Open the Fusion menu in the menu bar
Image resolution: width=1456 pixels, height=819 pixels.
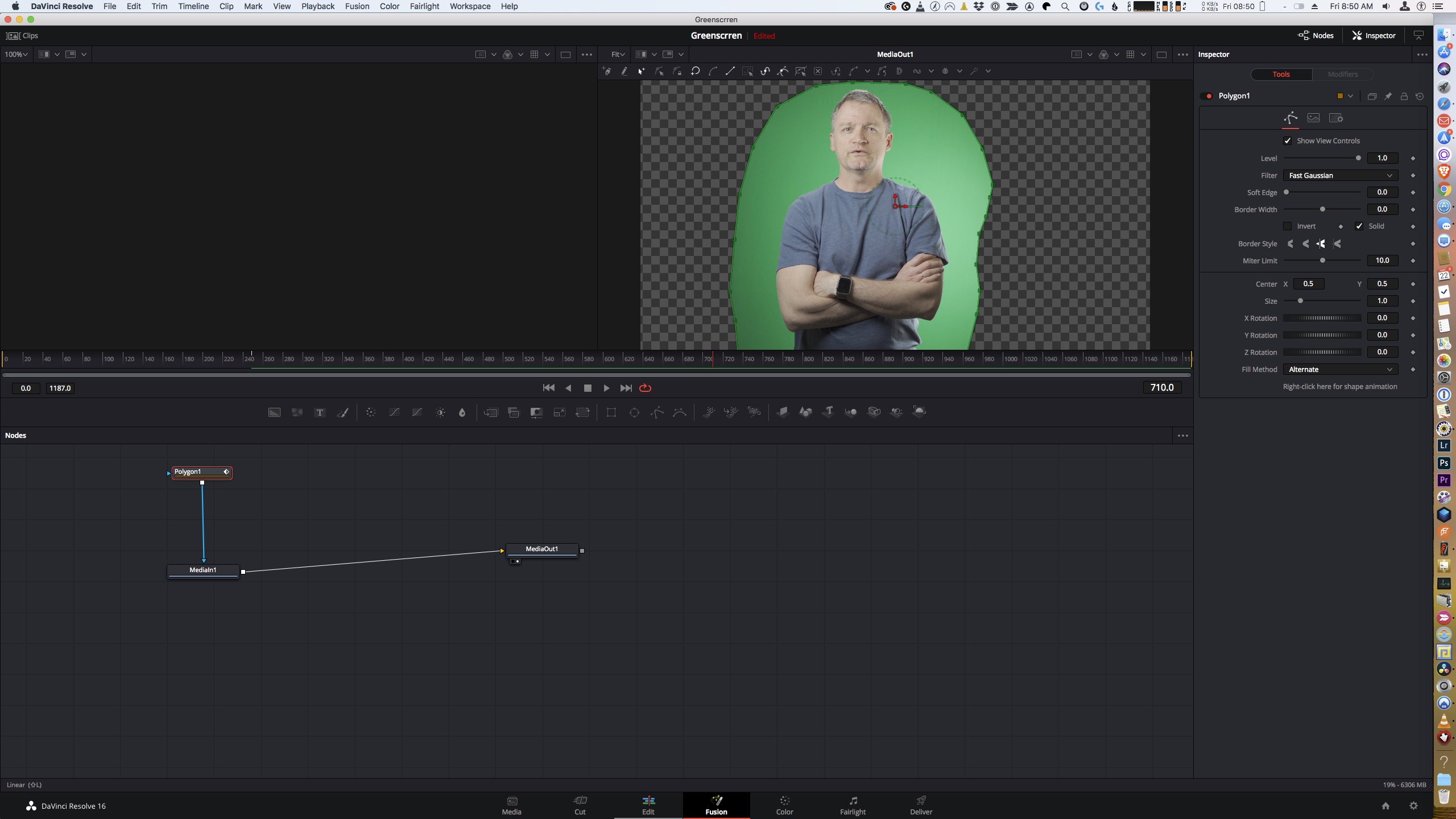pyautogui.click(x=357, y=6)
